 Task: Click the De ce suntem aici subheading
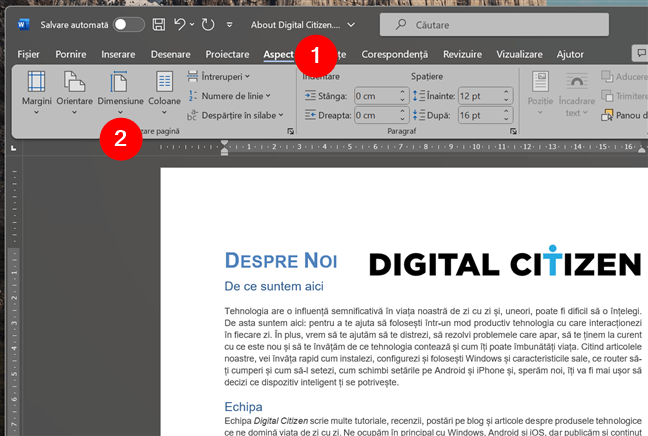pos(274,286)
